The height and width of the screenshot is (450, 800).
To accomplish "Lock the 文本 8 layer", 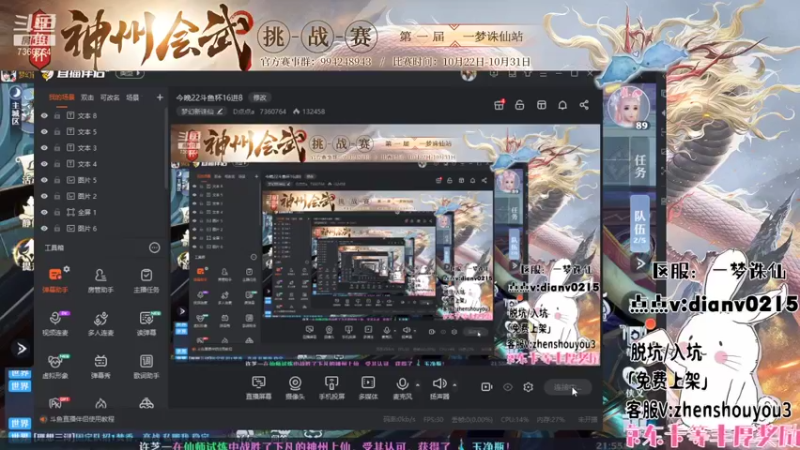I will (x=57, y=116).
